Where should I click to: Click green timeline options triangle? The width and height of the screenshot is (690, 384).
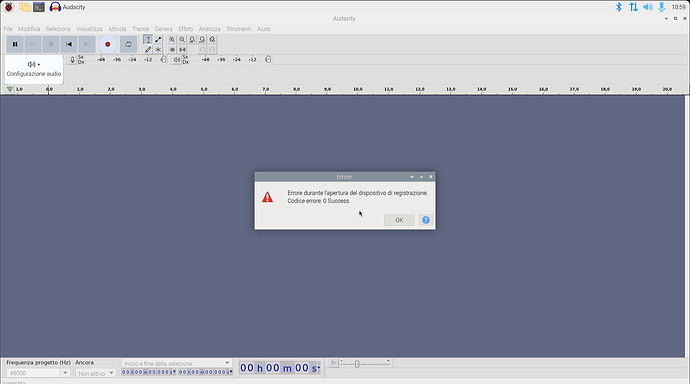[10, 89]
